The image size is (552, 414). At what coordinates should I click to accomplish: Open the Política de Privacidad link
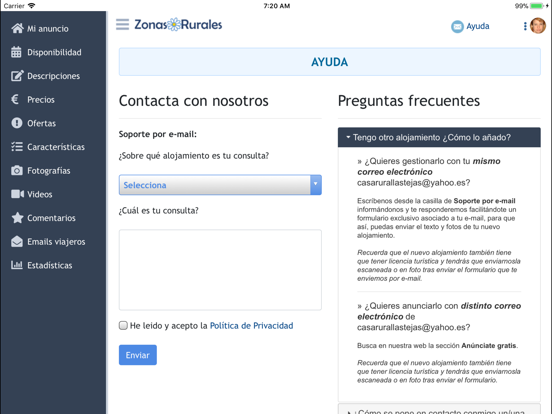pyautogui.click(x=251, y=326)
